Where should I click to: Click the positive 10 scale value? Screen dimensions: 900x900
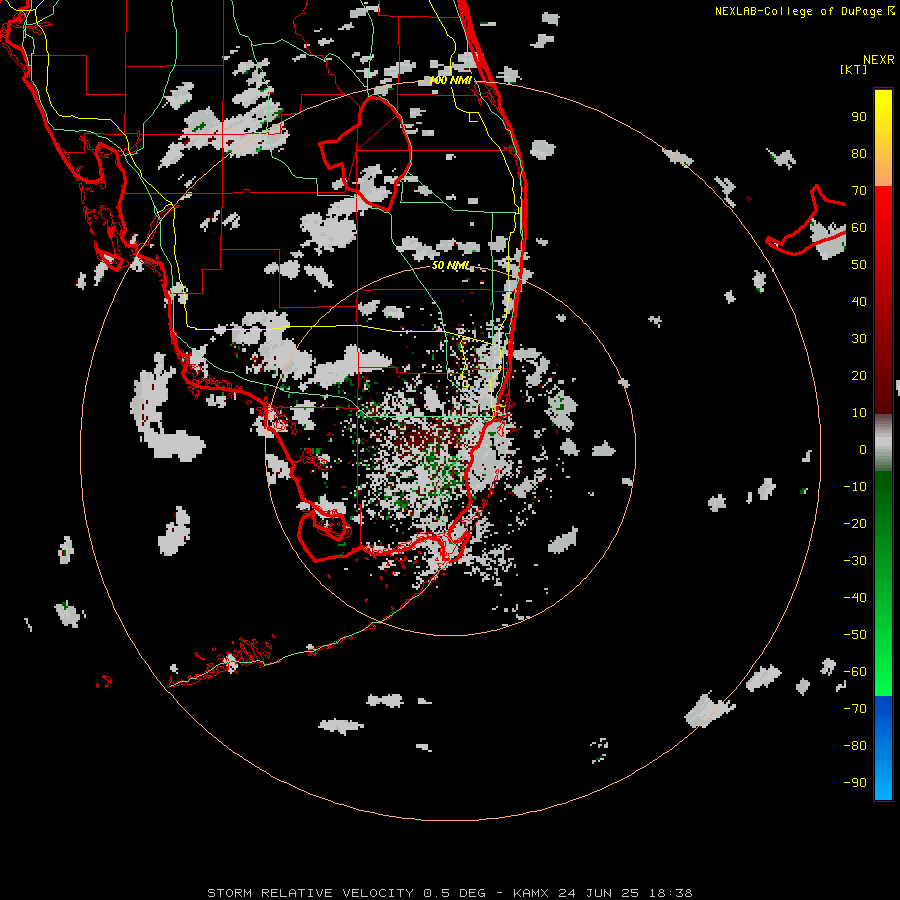[859, 413]
